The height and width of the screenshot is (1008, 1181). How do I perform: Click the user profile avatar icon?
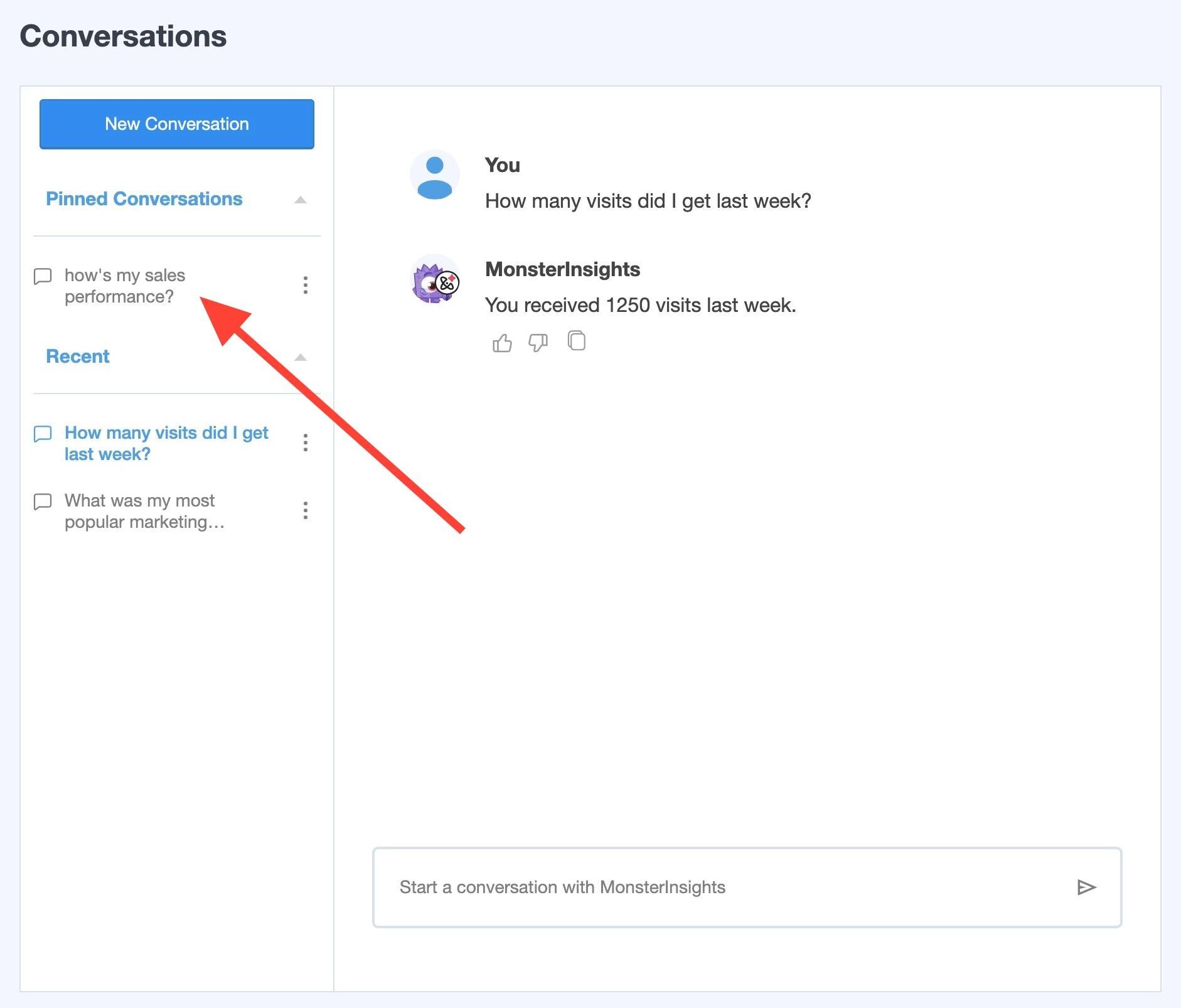pyautogui.click(x=434, y=175)
